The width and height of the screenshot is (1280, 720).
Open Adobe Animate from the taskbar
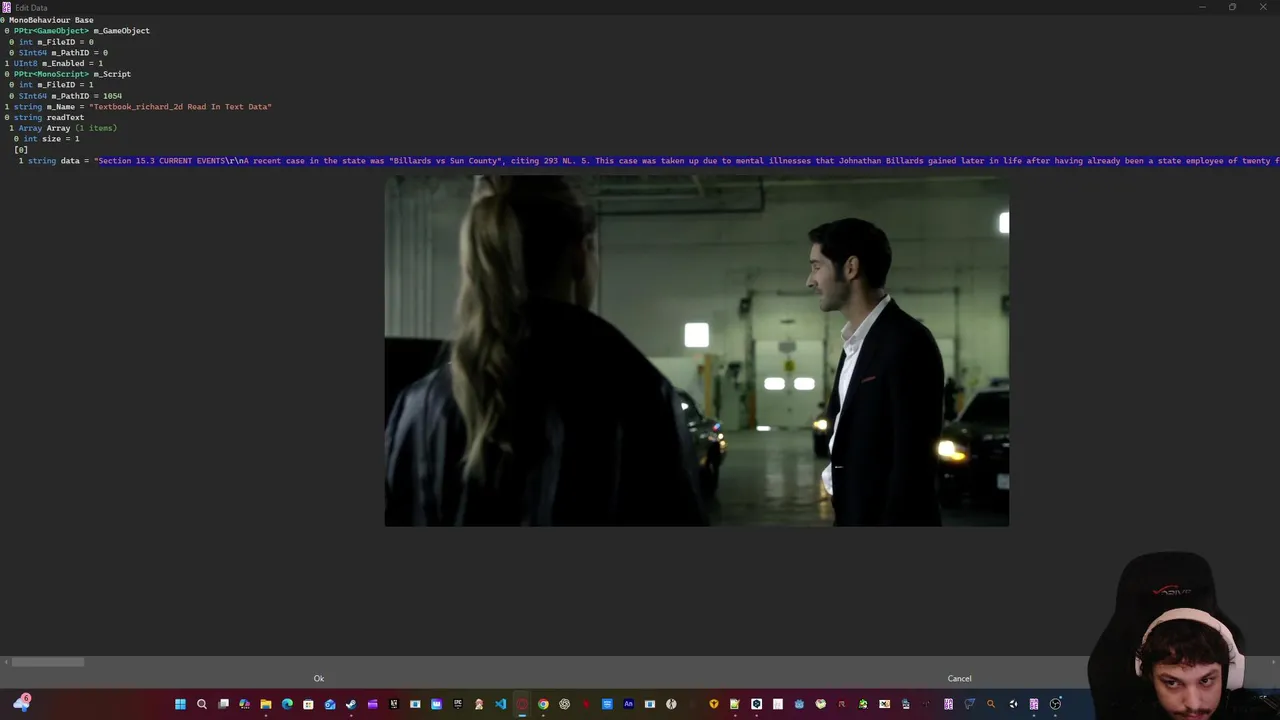tap(629, 704)
